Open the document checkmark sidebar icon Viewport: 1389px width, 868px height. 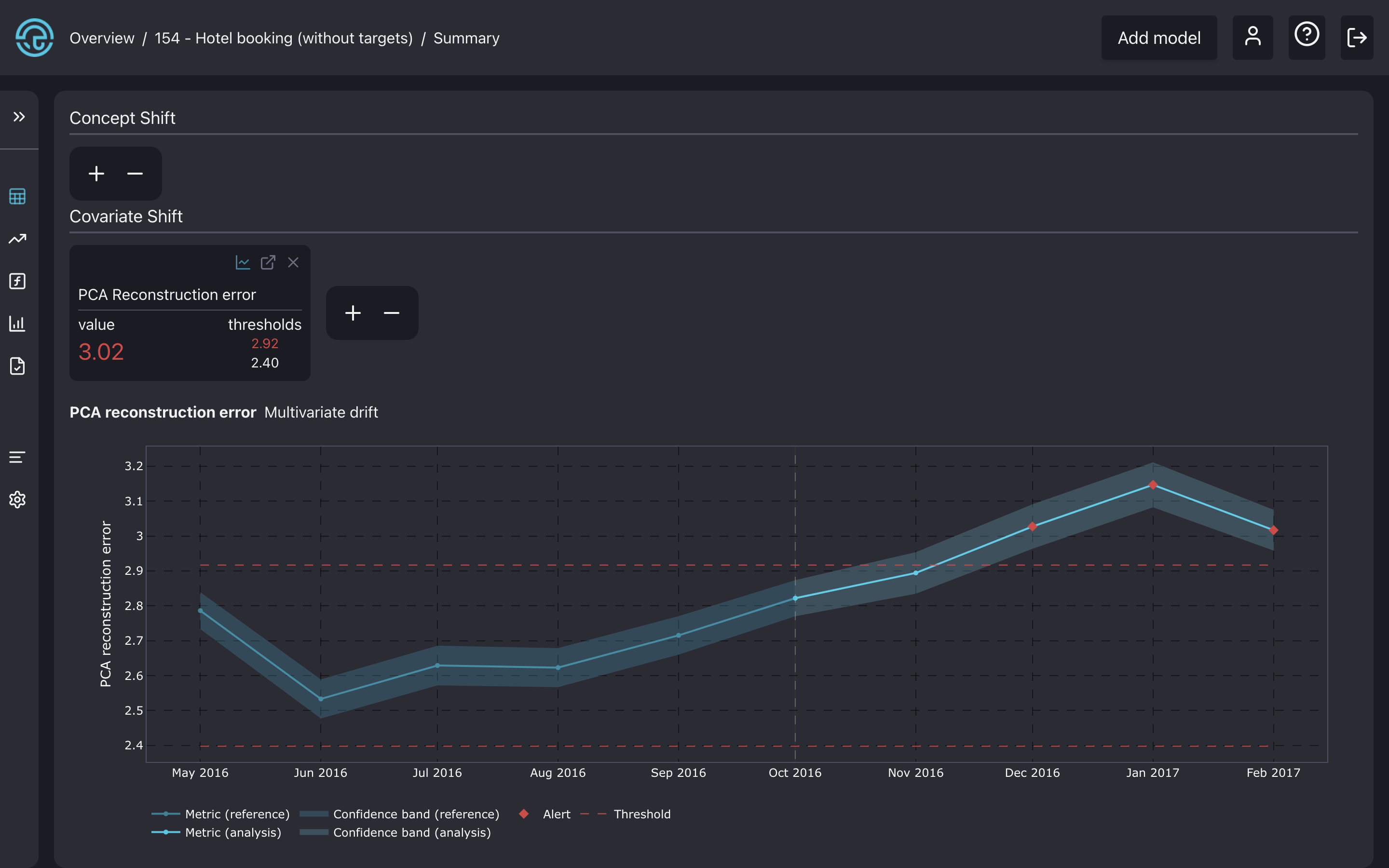point(17,366)
